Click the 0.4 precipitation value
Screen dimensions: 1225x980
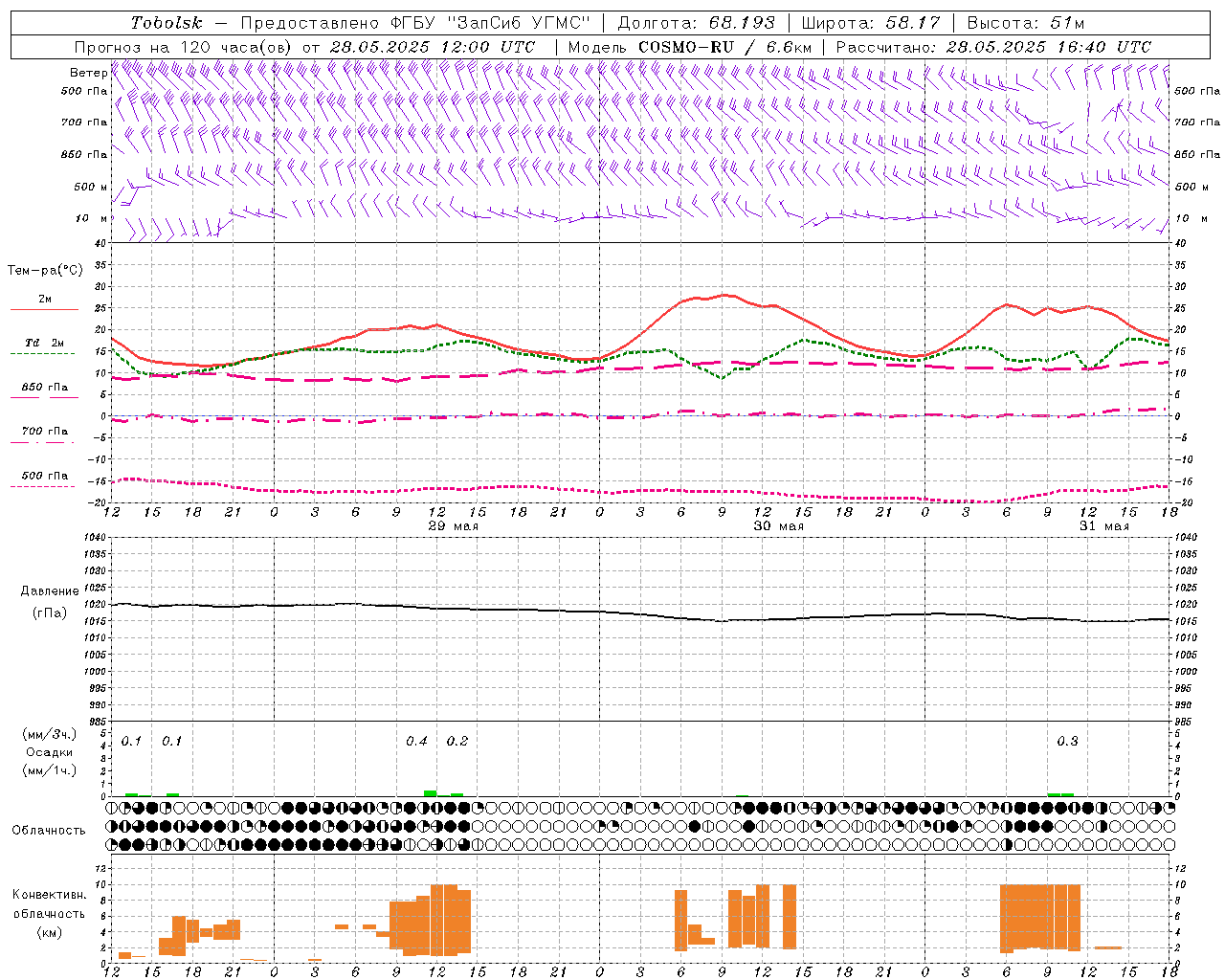click(416, 742)
